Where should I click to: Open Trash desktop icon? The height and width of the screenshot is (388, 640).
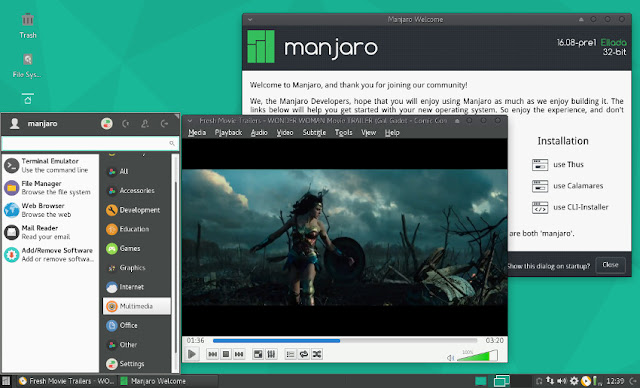(x=27, y=25)
